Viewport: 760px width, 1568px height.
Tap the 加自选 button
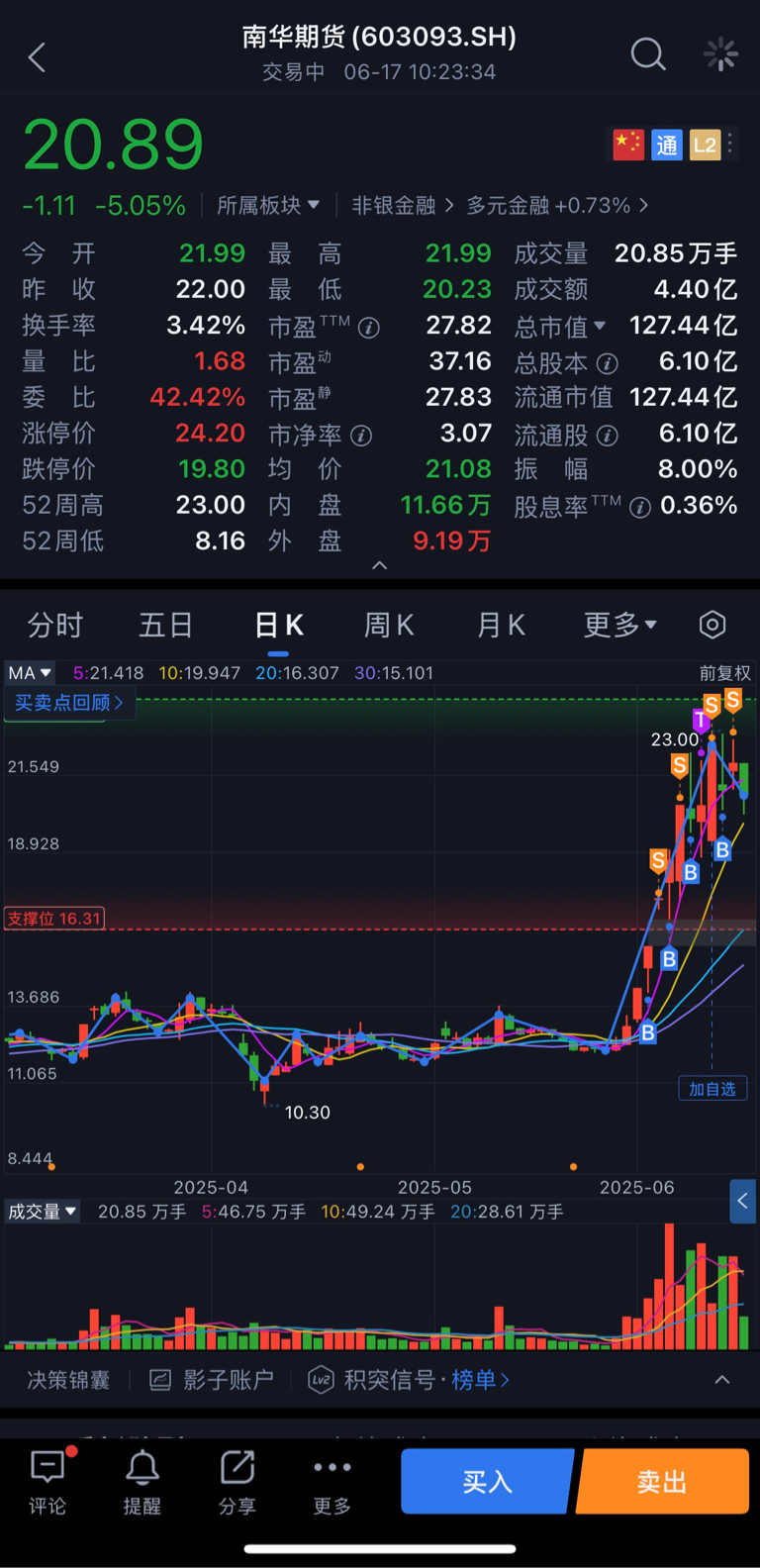712,1089
